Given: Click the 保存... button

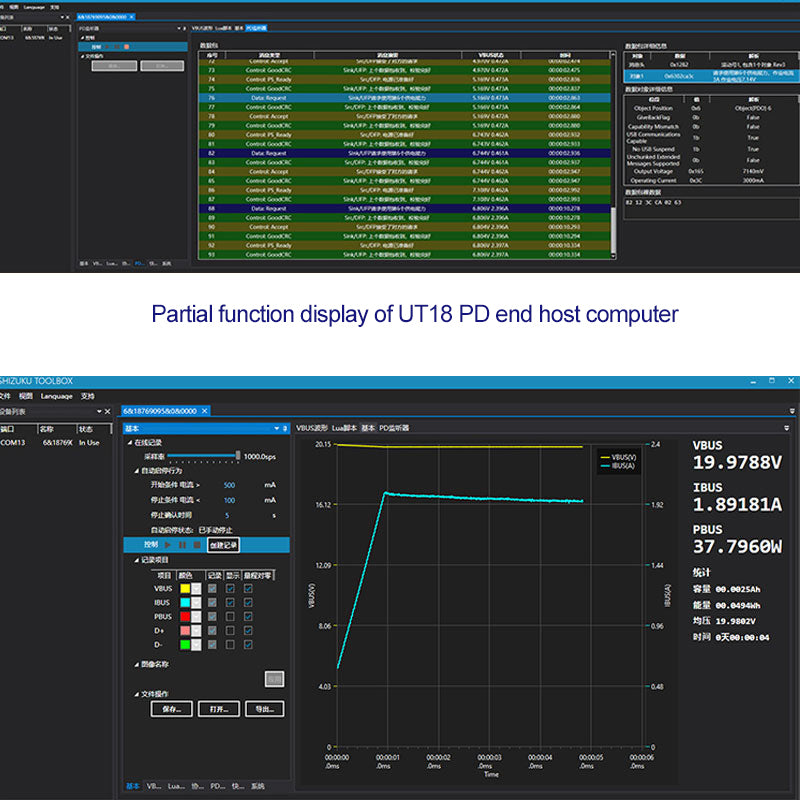Looking at the screenshot, I should (171, 709).
